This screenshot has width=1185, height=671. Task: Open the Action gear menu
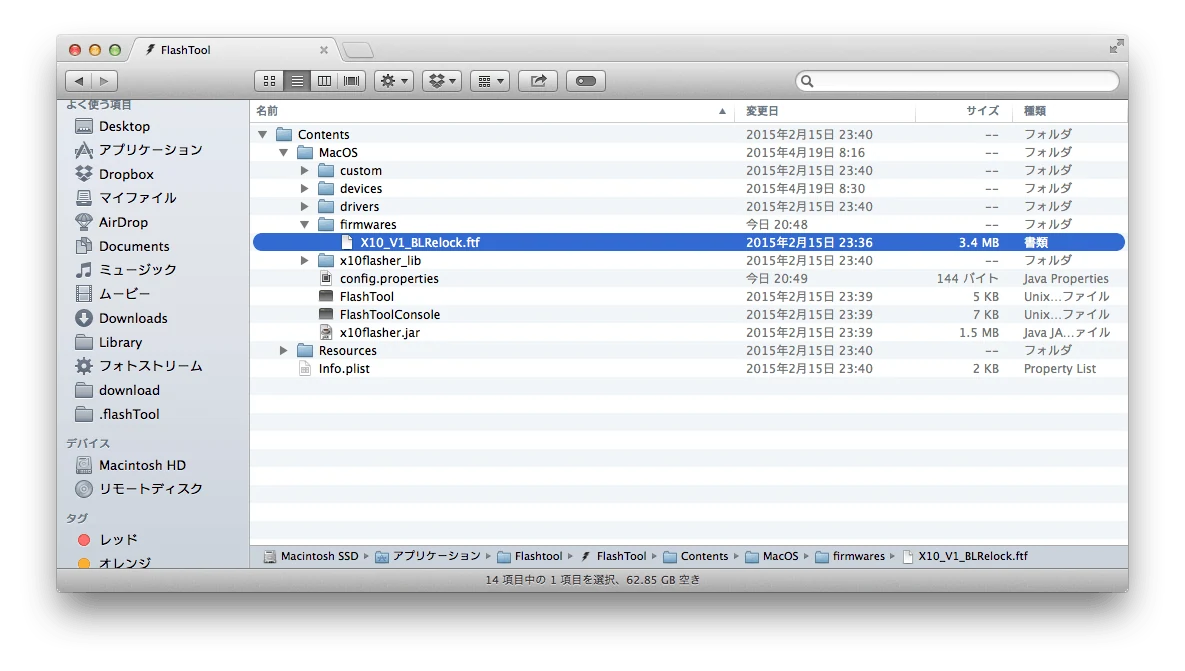tap(394, 81)
